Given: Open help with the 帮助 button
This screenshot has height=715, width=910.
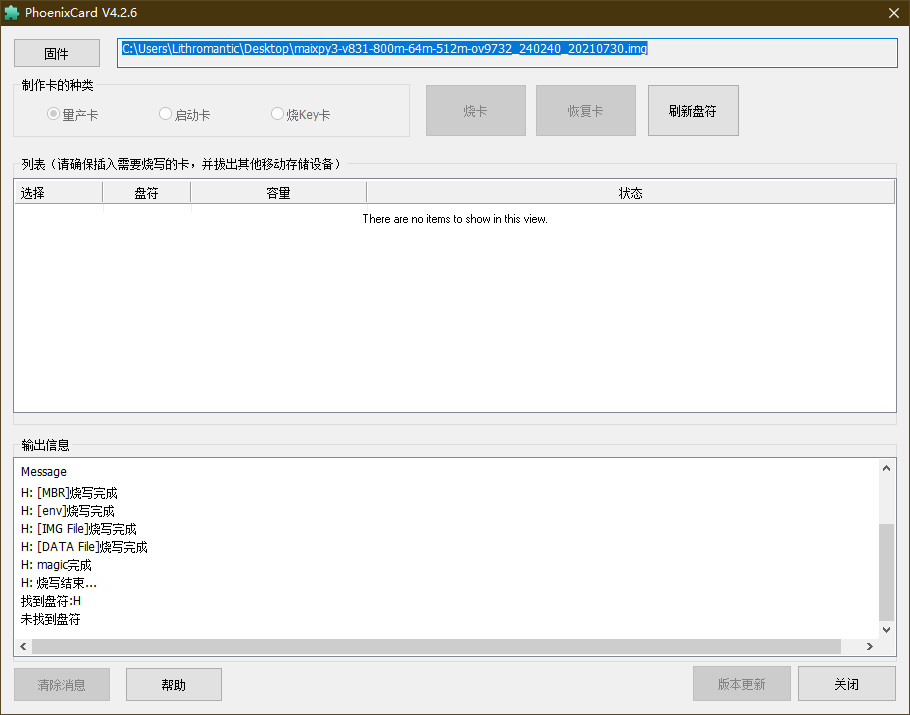Looking at the screenshot, I should pyautogui.click(x=174, y=685).
